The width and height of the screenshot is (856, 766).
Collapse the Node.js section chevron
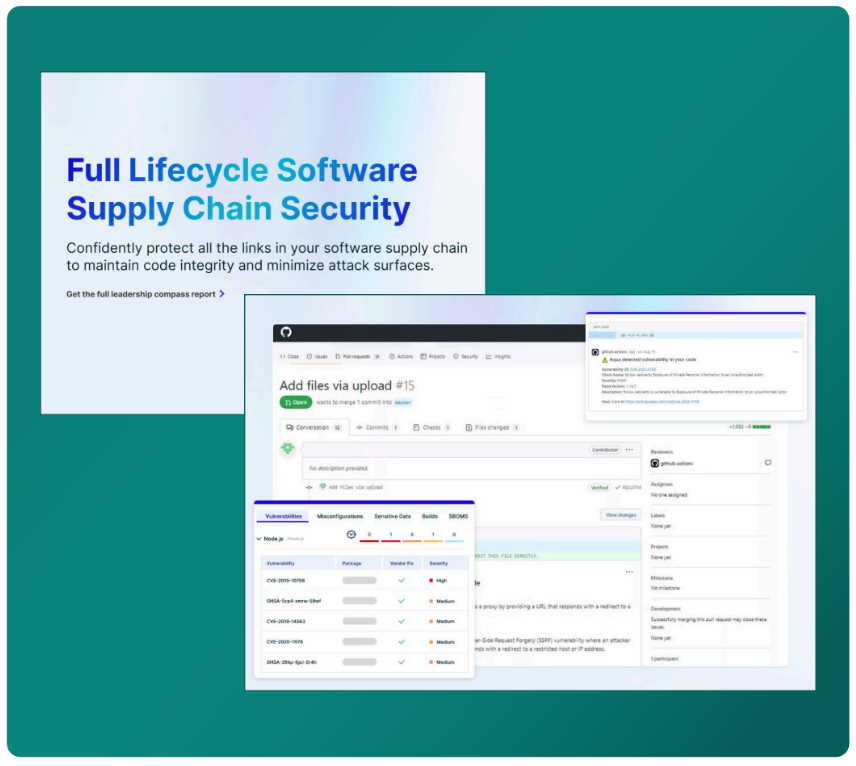258,538
